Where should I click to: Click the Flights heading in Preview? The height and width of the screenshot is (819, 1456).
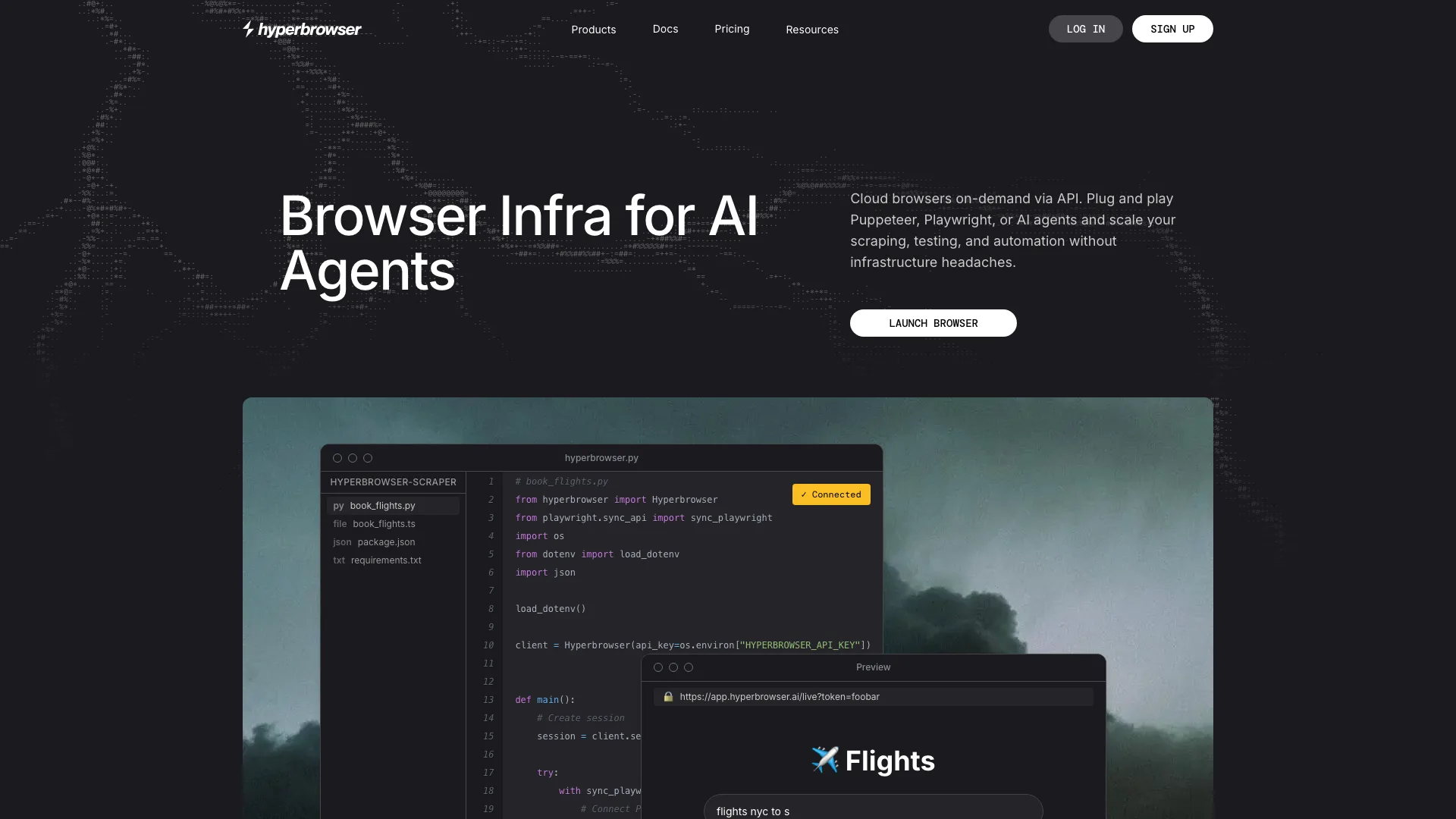(x=890, y=761)
